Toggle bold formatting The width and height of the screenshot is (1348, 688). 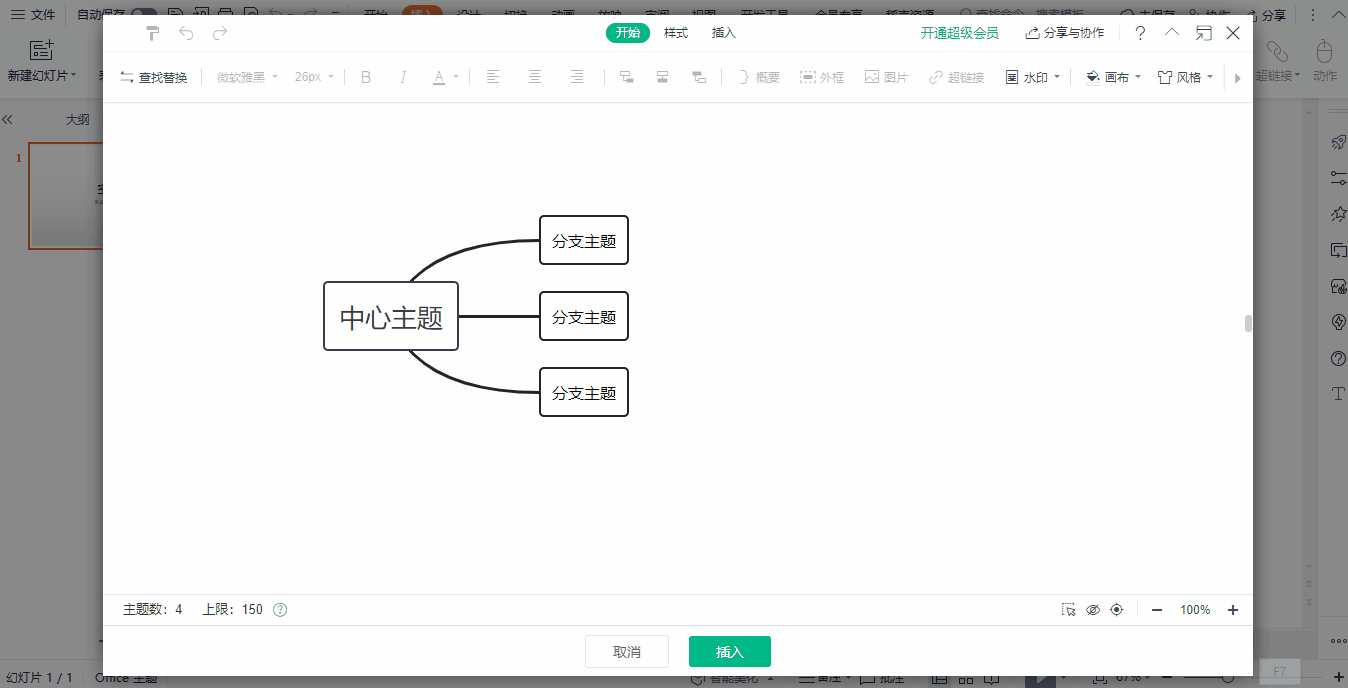click(366, 77)
